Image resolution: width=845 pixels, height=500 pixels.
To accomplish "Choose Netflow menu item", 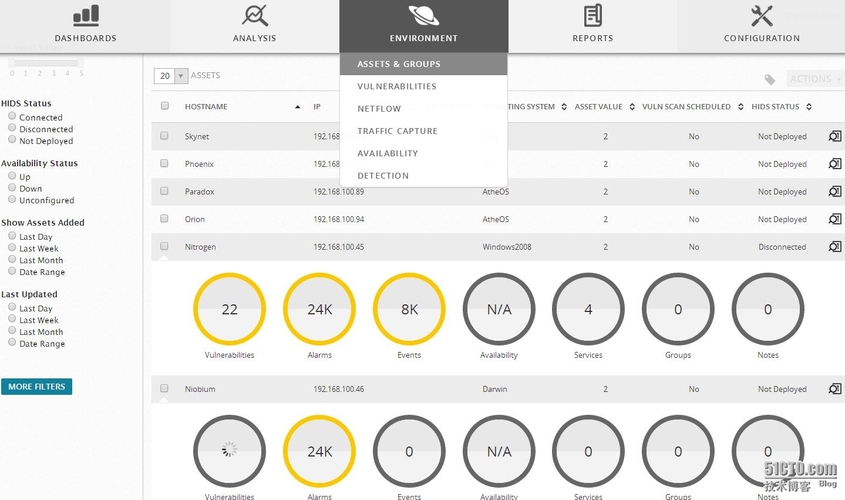I will point(424,108).
